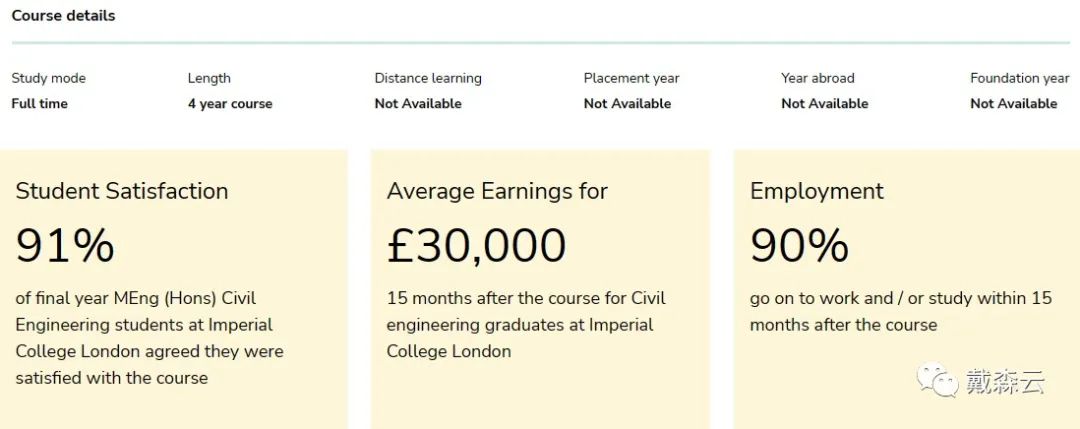Click Not Available under Distance learning
The width and height of the screenshot is (1080, 429).
click(418, 103)
